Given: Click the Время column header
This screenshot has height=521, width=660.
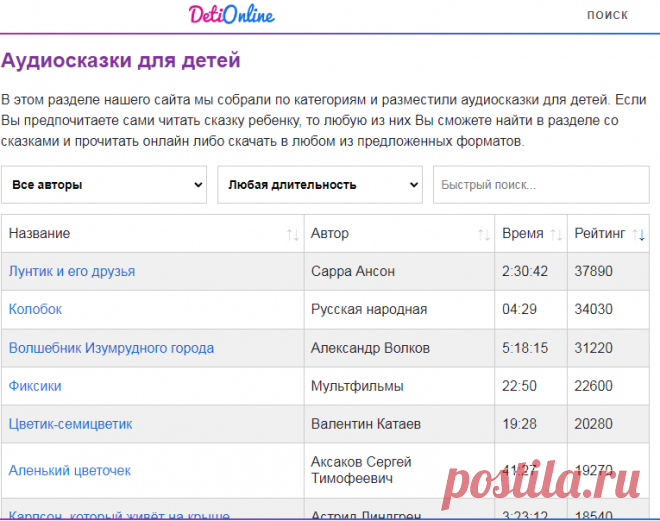Looking at the screenshot, I should [531, 234].
